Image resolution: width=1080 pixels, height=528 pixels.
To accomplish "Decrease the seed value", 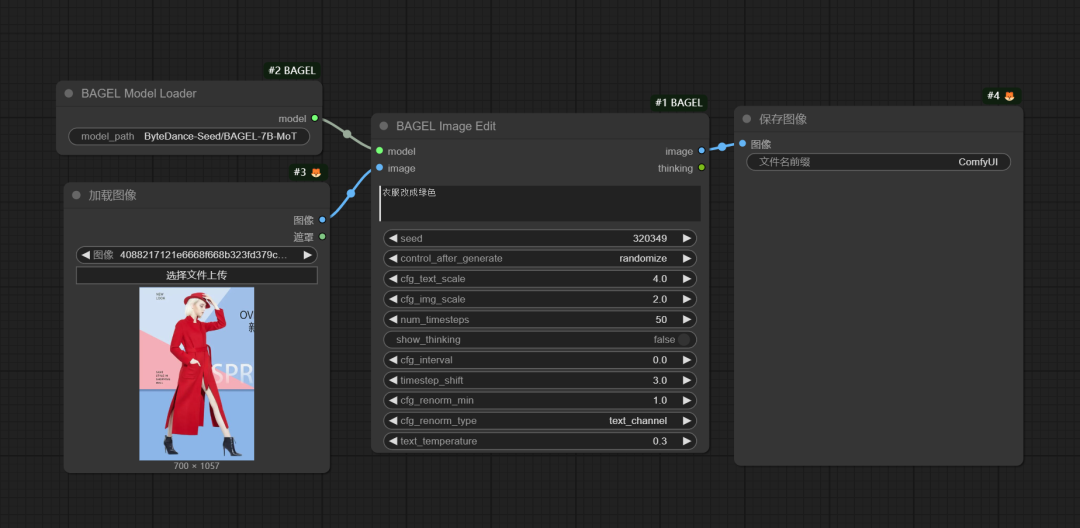I will [393, 238].
